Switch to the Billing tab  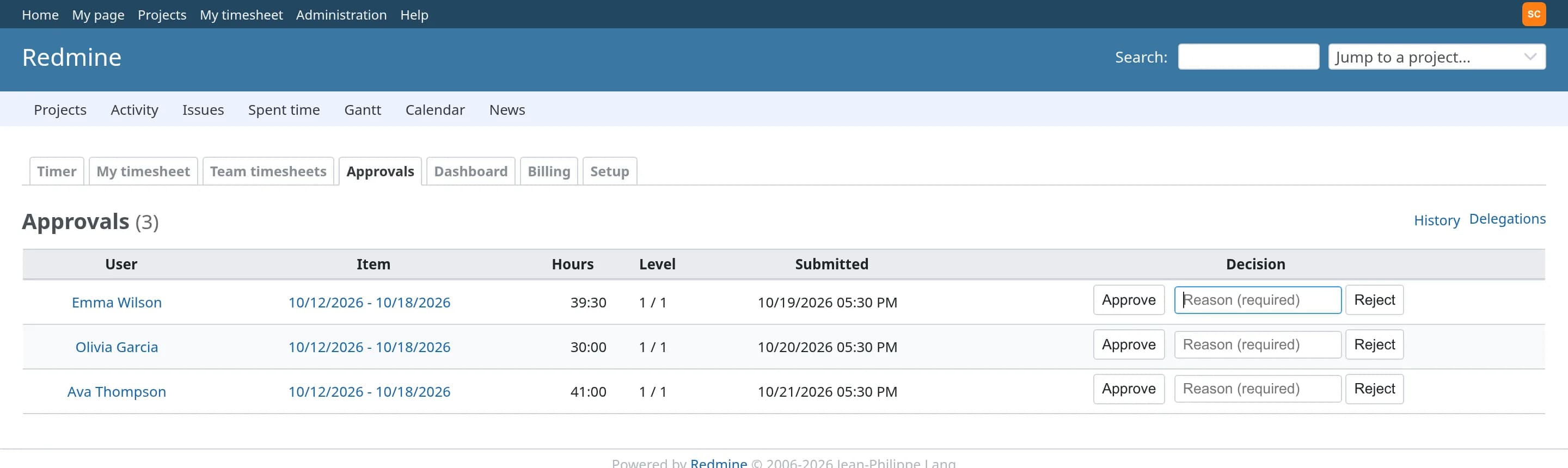coord(549,171)
